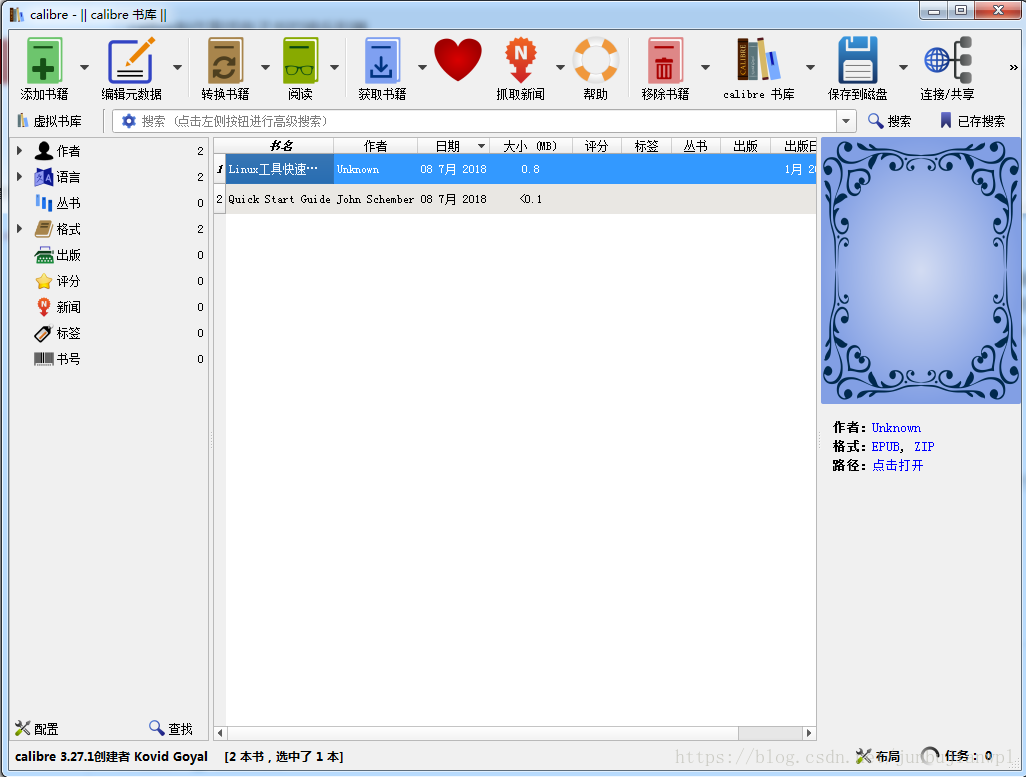Show more toolbar items chevron
Screen dimensions: 1026x777
point(1013,67)
